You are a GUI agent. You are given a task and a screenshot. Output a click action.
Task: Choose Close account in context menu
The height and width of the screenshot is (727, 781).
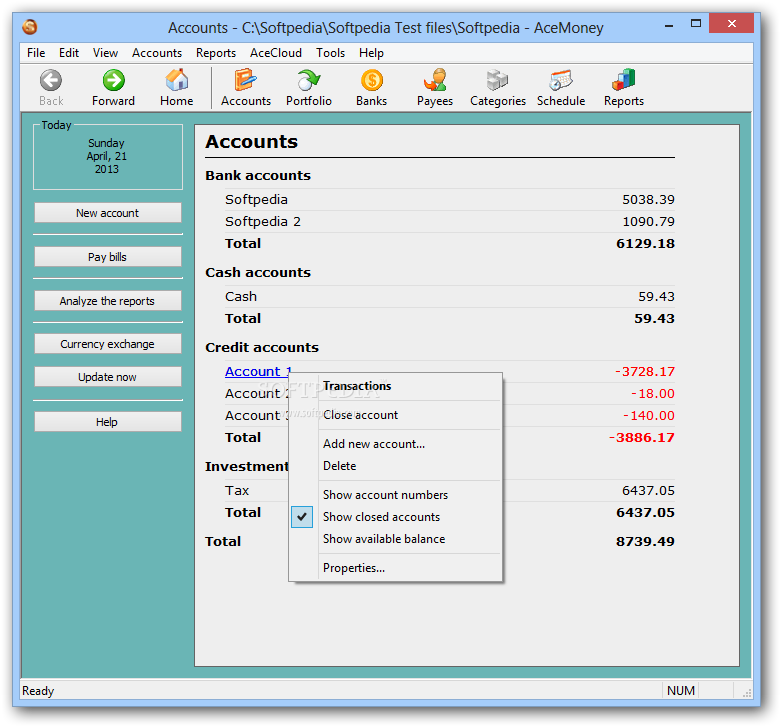click(360, 415)
